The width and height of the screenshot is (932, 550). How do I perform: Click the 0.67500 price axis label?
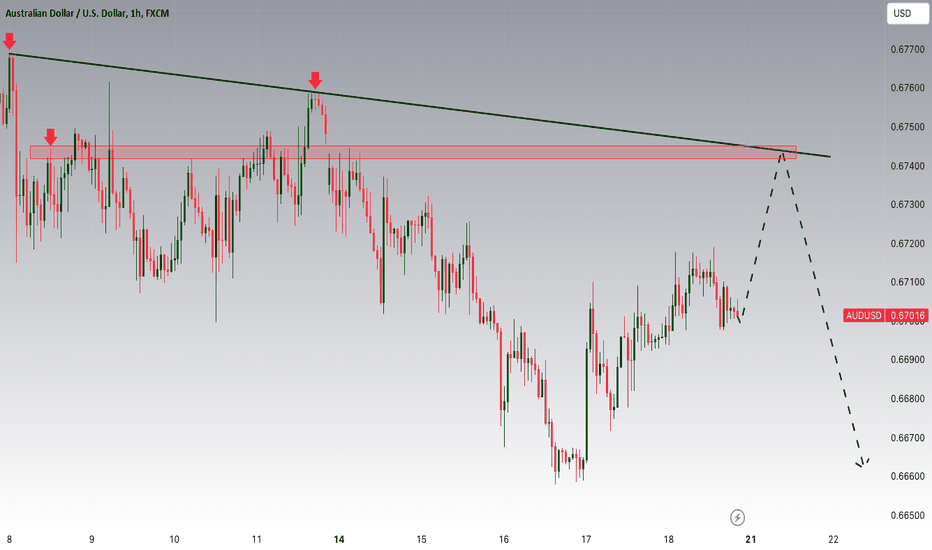907,127
